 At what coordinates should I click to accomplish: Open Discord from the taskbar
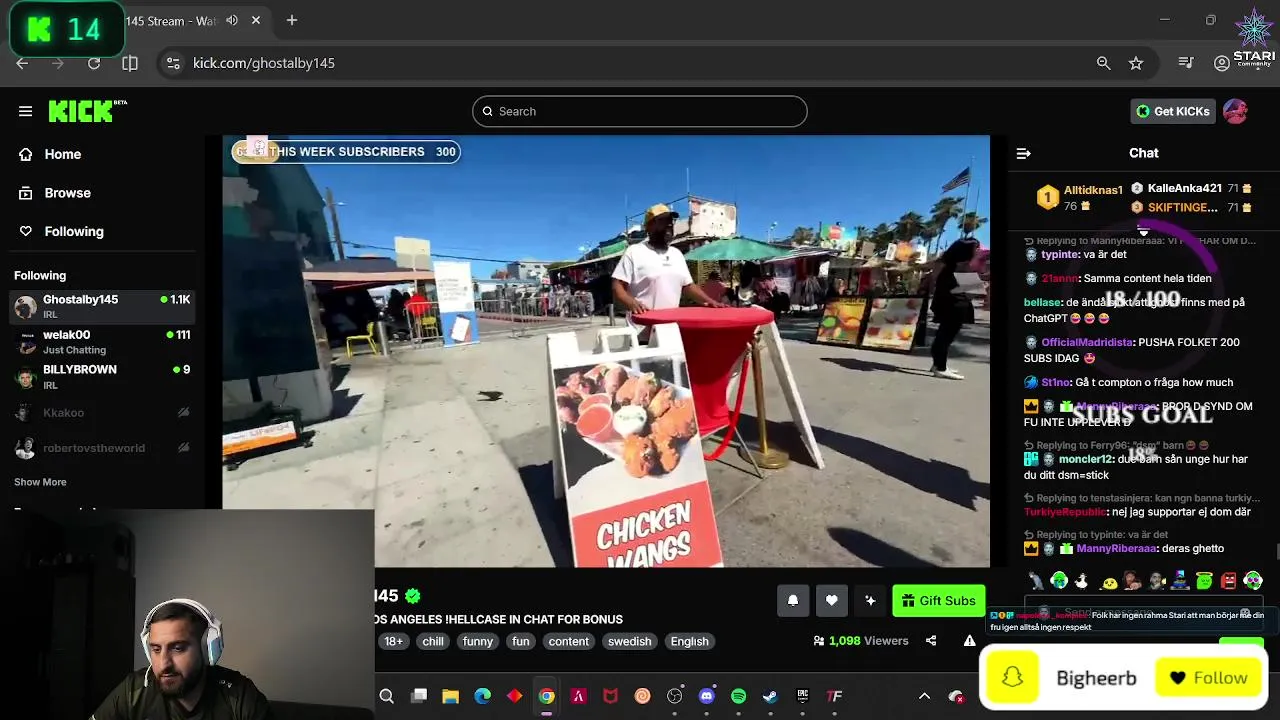(707, 696)
